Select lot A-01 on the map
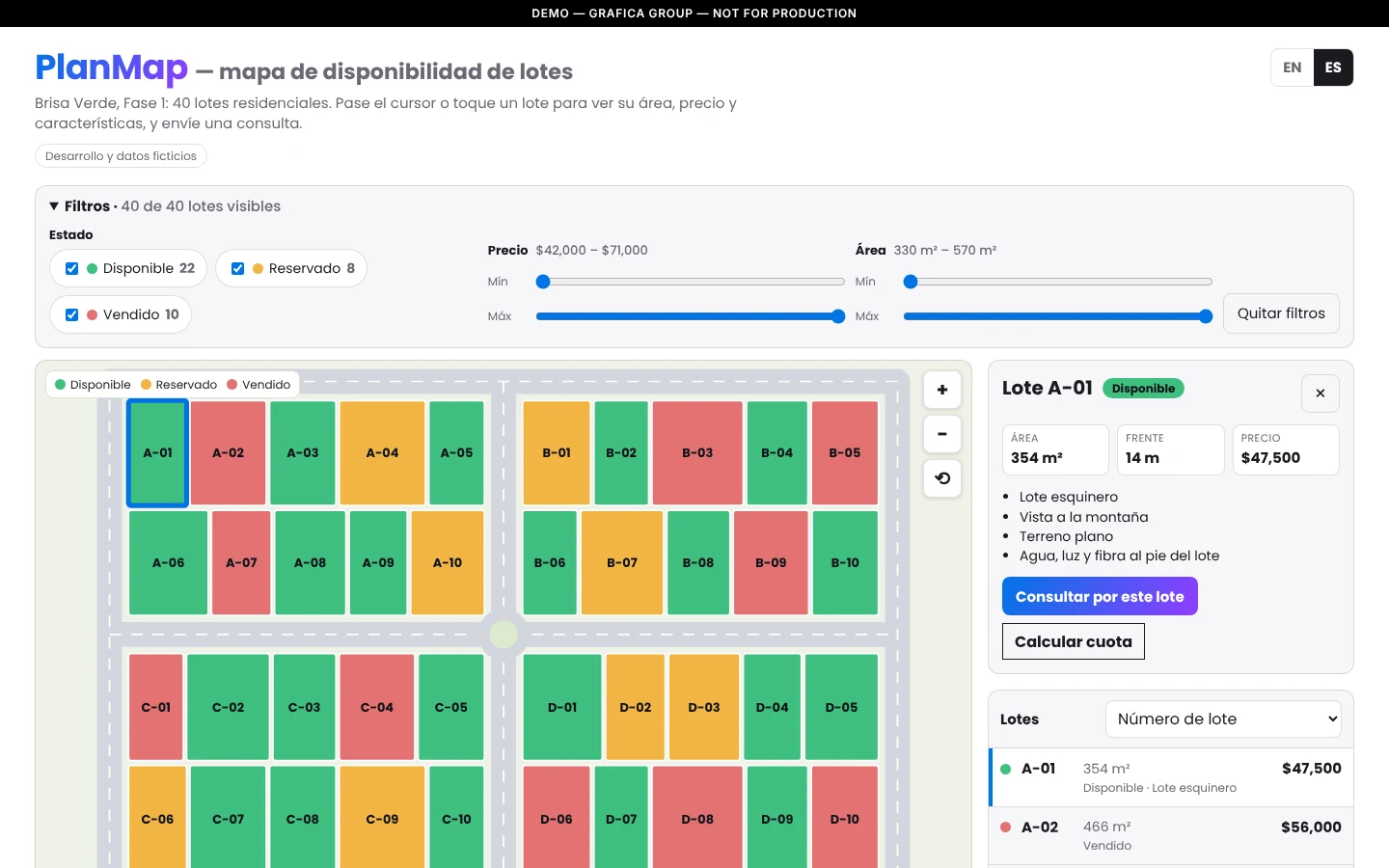The width and height of the screenshot is (1389, 868). 158,453
